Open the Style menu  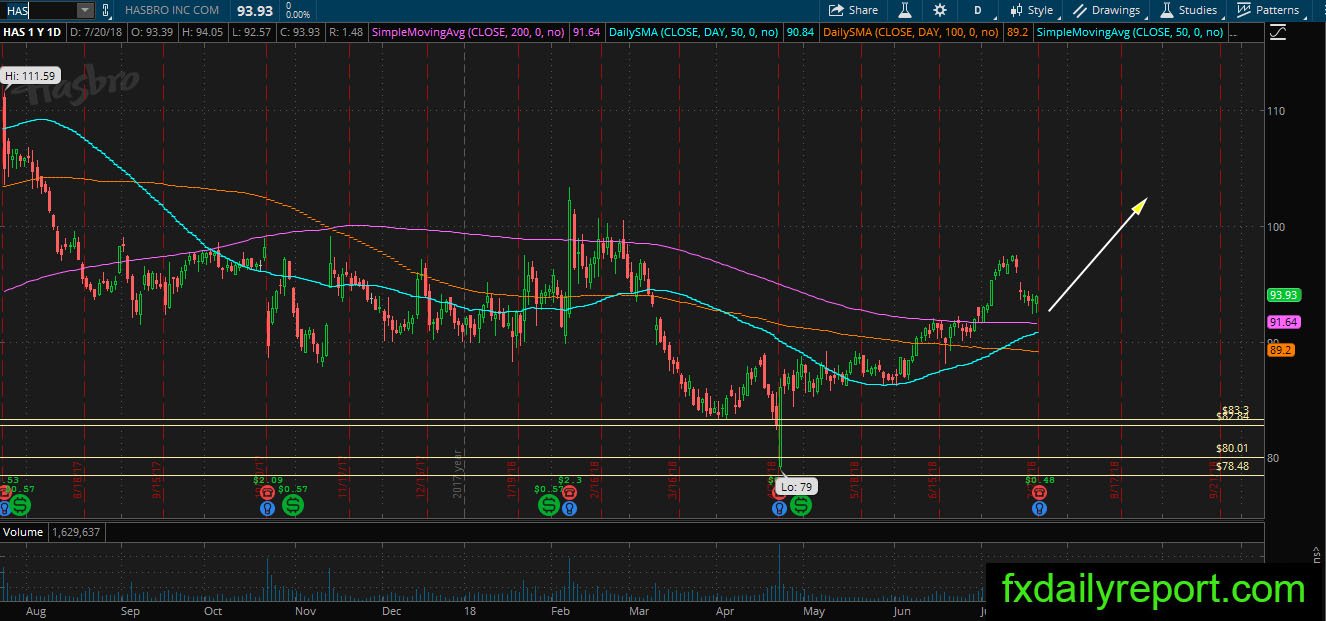tap(1031, 10)
